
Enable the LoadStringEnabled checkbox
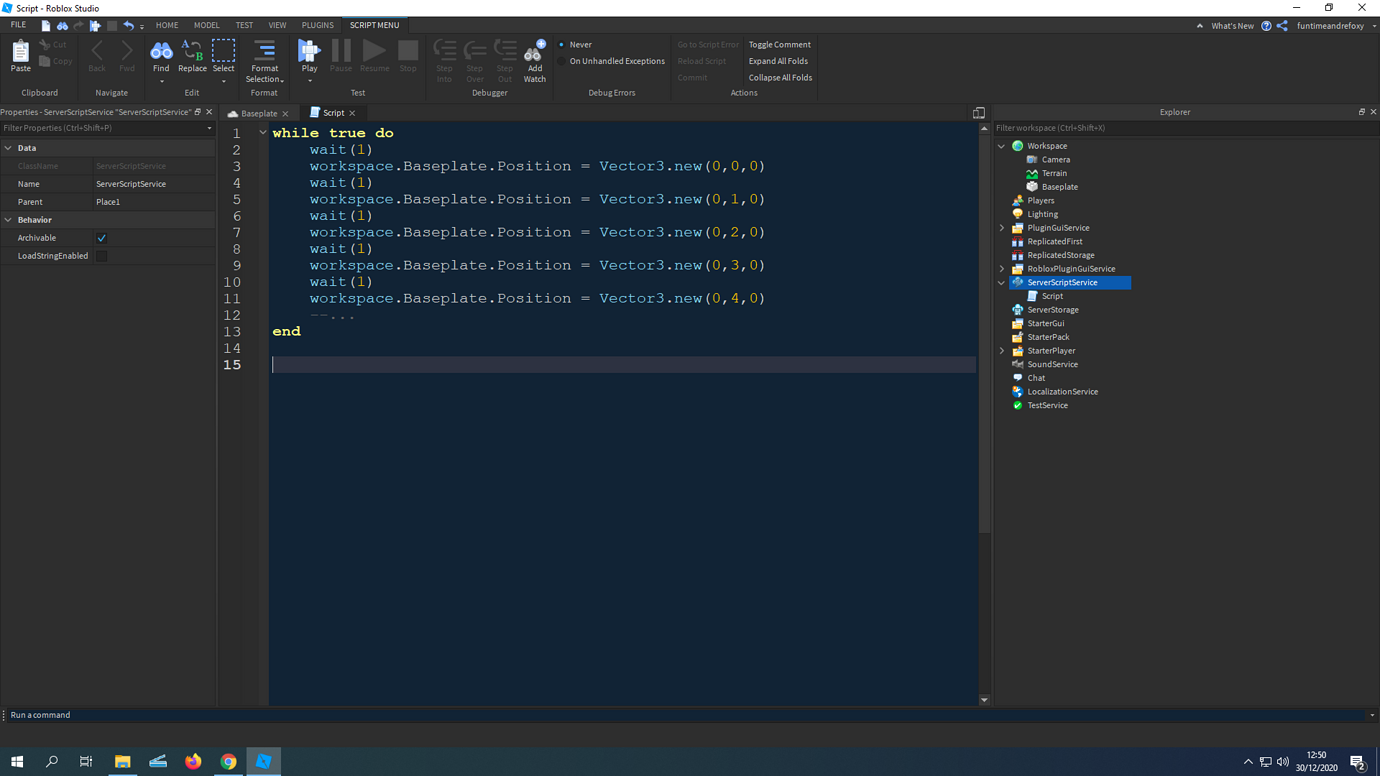100,255
